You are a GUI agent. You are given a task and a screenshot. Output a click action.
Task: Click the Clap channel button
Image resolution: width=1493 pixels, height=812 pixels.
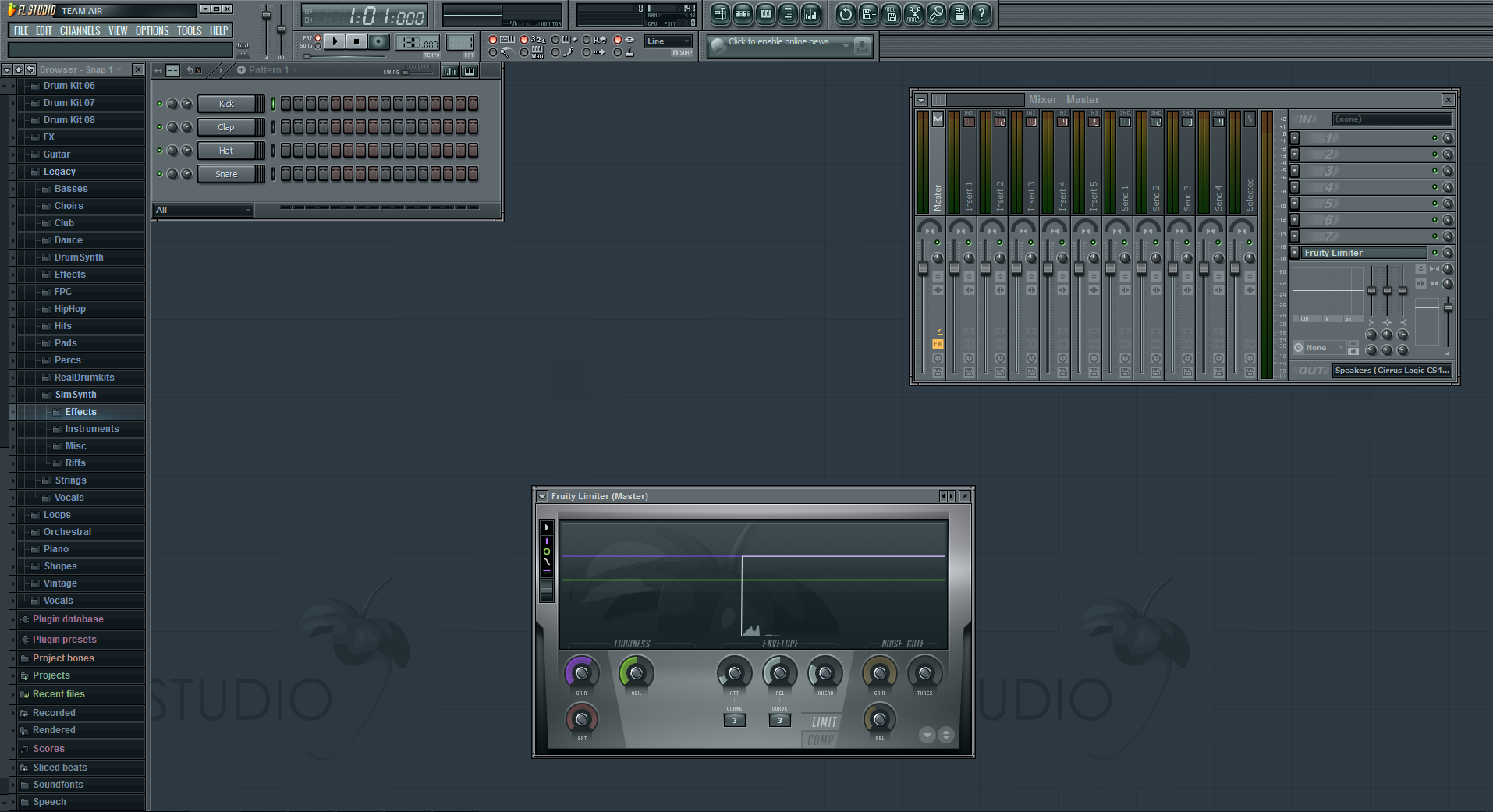tap(226, 127)
